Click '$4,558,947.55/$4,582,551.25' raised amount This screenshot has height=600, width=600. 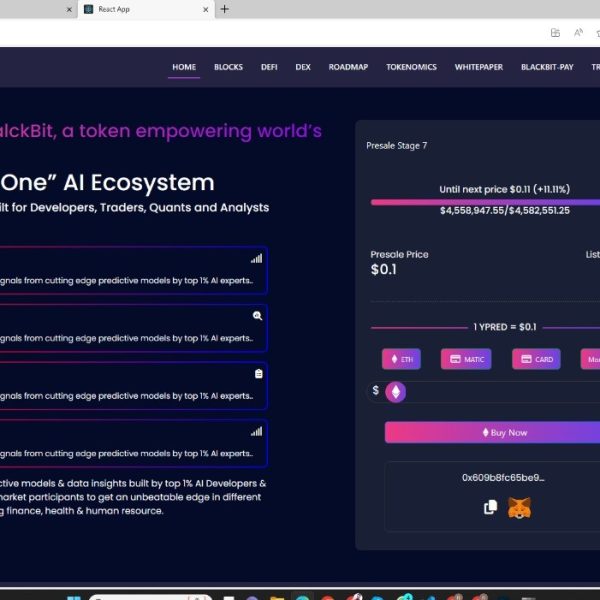[x=505, y=210]
